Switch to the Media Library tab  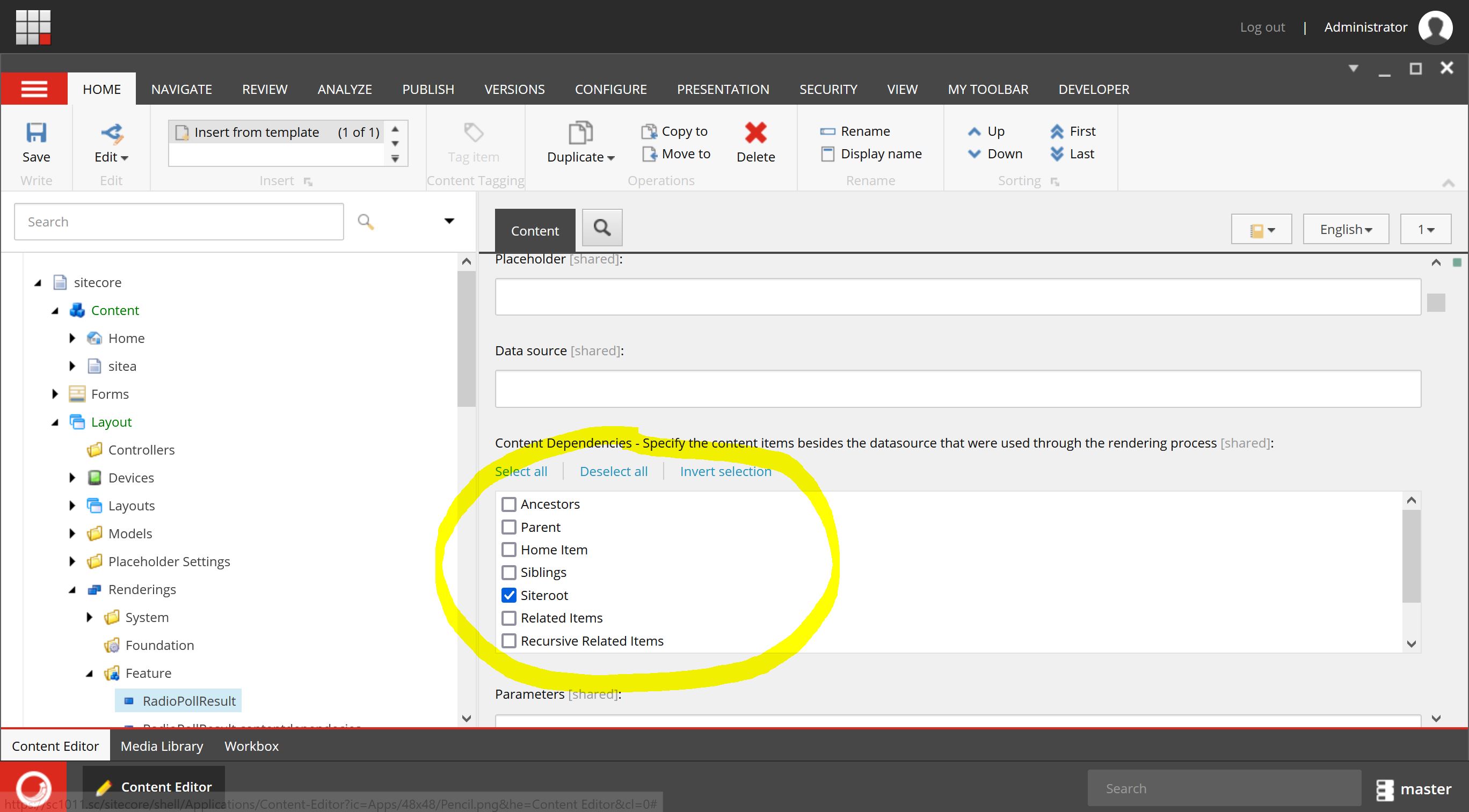click(162, 746)
